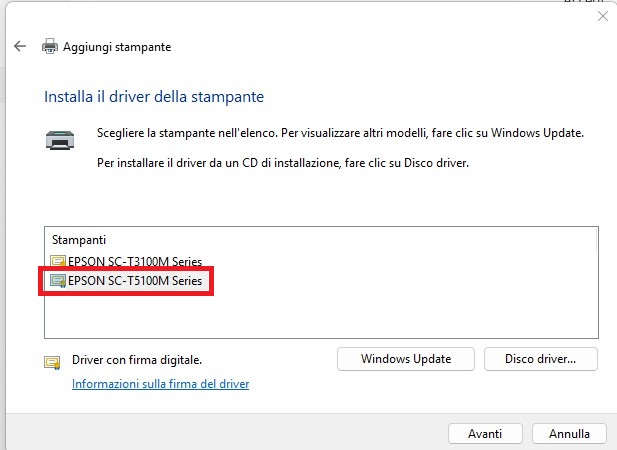Close the Aggiungi stampante dialog
Image resolution: width=617 pixels, height=450 pixels.
601,17
